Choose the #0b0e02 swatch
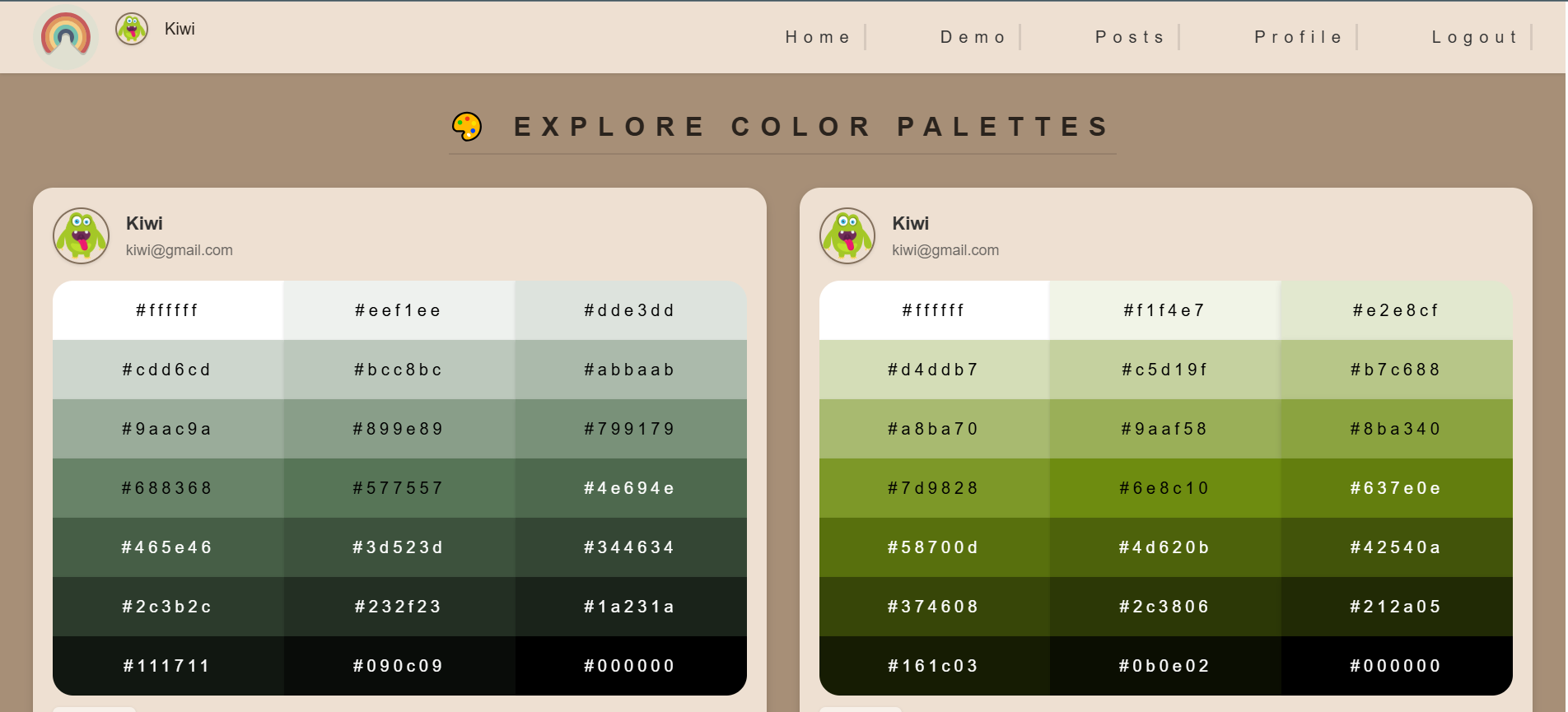The height and width of the screenshot is (712, 1568). [1165, 666]
